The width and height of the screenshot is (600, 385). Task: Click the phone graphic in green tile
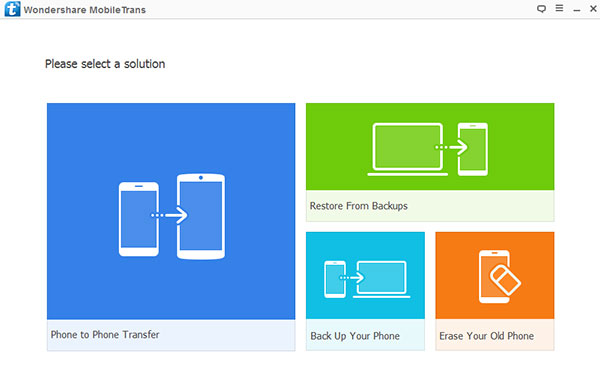tap(473, 149)
